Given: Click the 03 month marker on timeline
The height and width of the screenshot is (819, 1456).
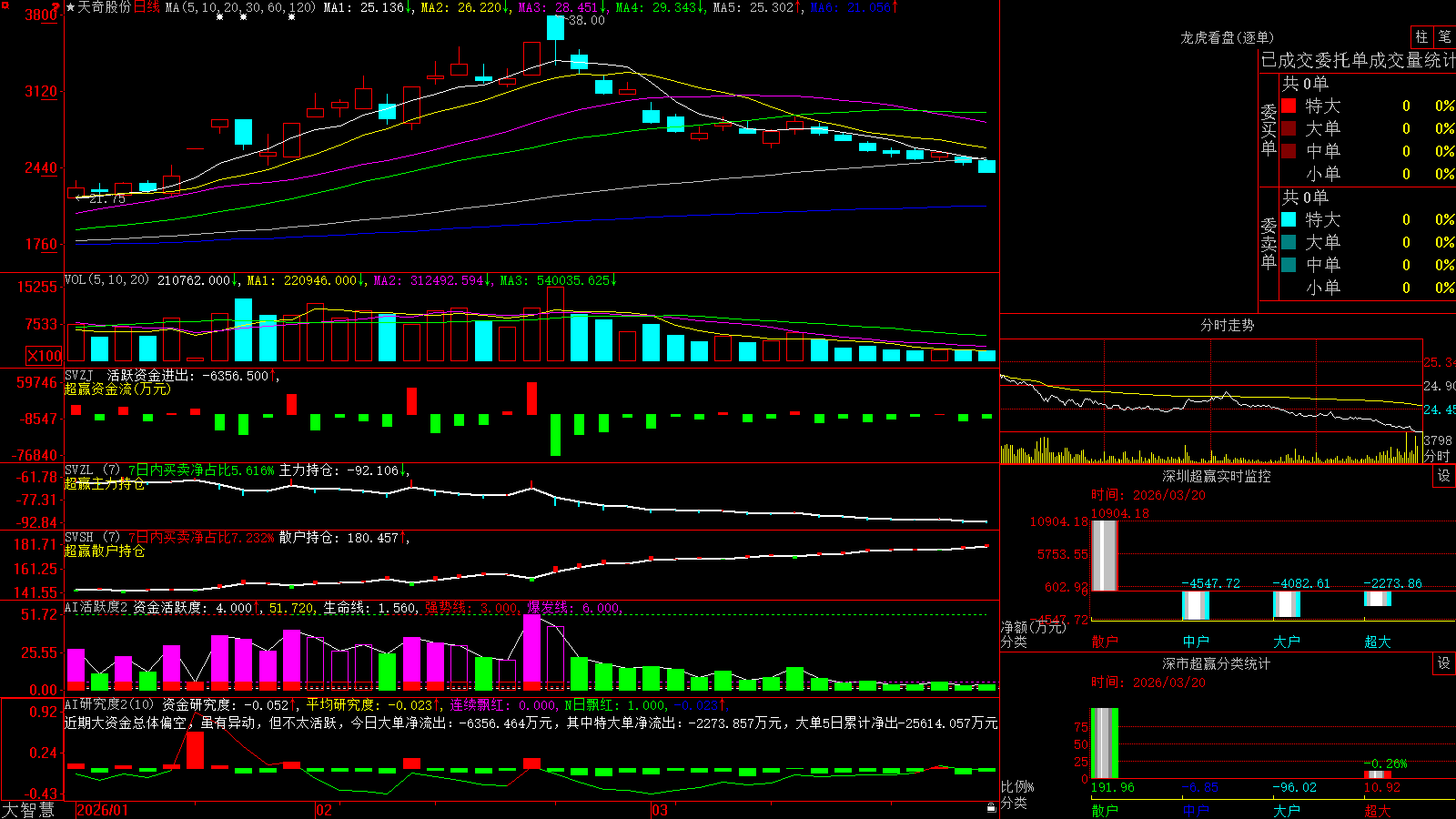Looking at the screenshot, I should [659, 810].
